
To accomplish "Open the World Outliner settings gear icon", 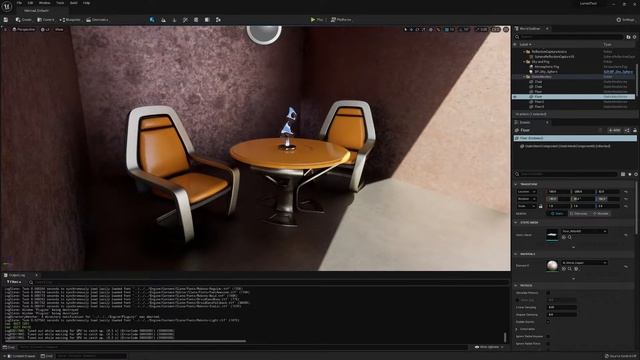I will pyautogui.click(x=635, y=37).
